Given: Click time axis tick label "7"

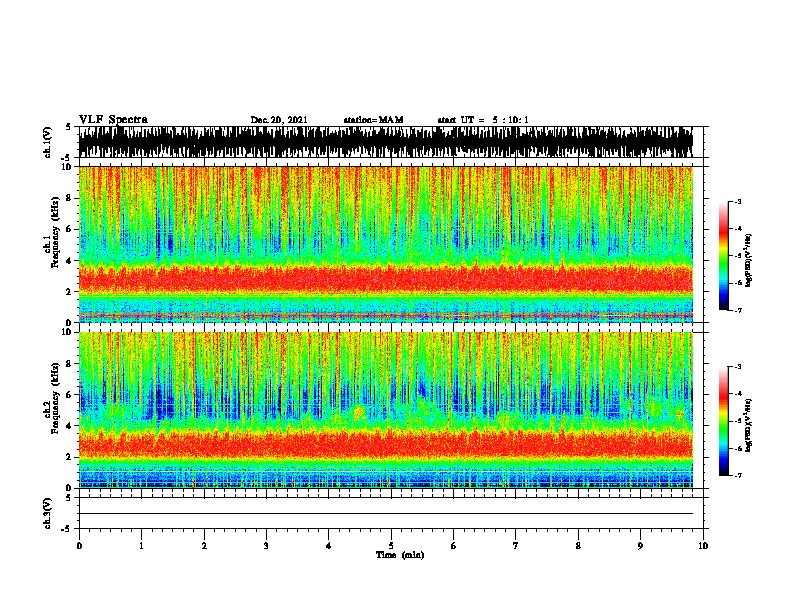Looking at the screenshot, I should pos(516,546).
